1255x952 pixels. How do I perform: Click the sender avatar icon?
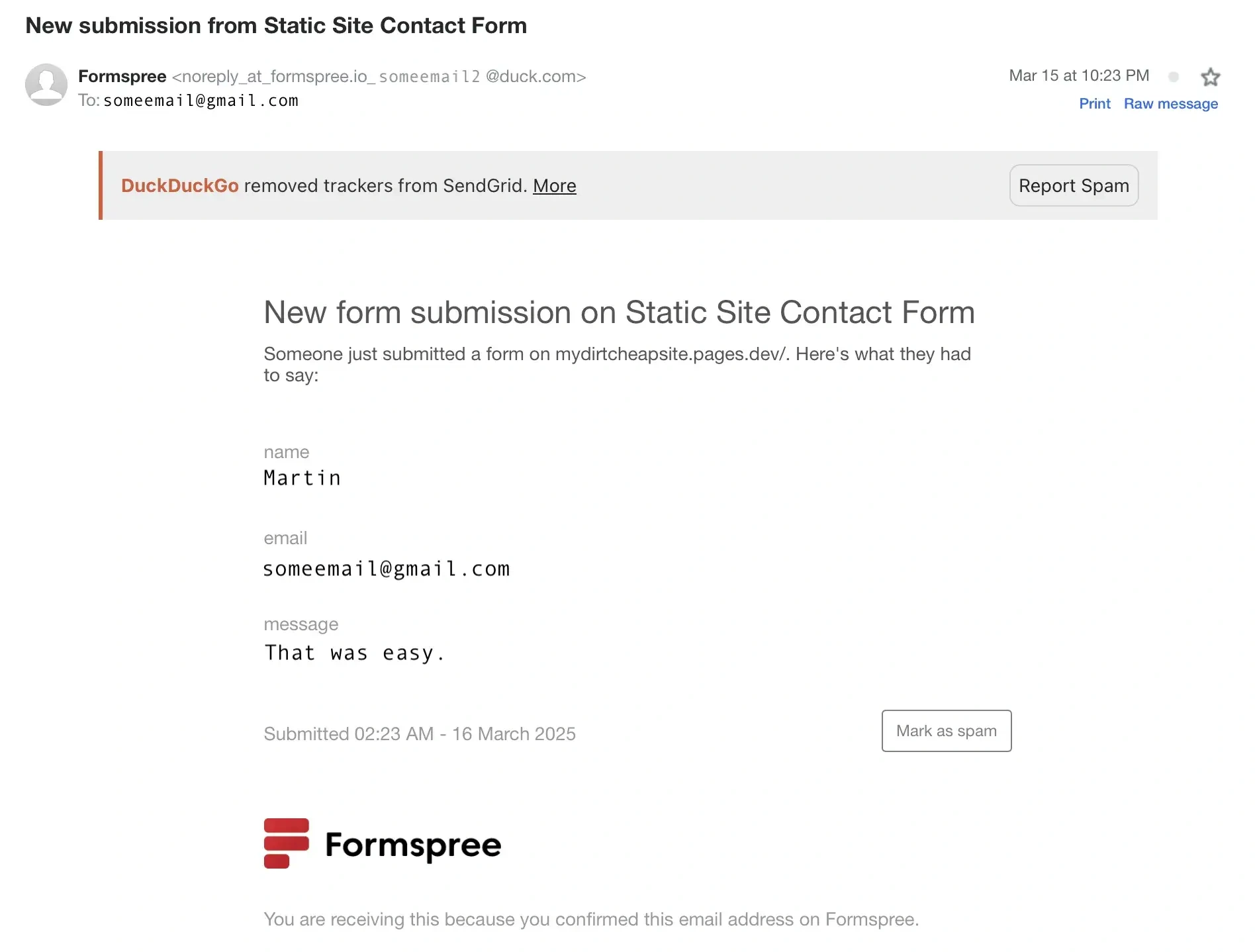(46, 85)
